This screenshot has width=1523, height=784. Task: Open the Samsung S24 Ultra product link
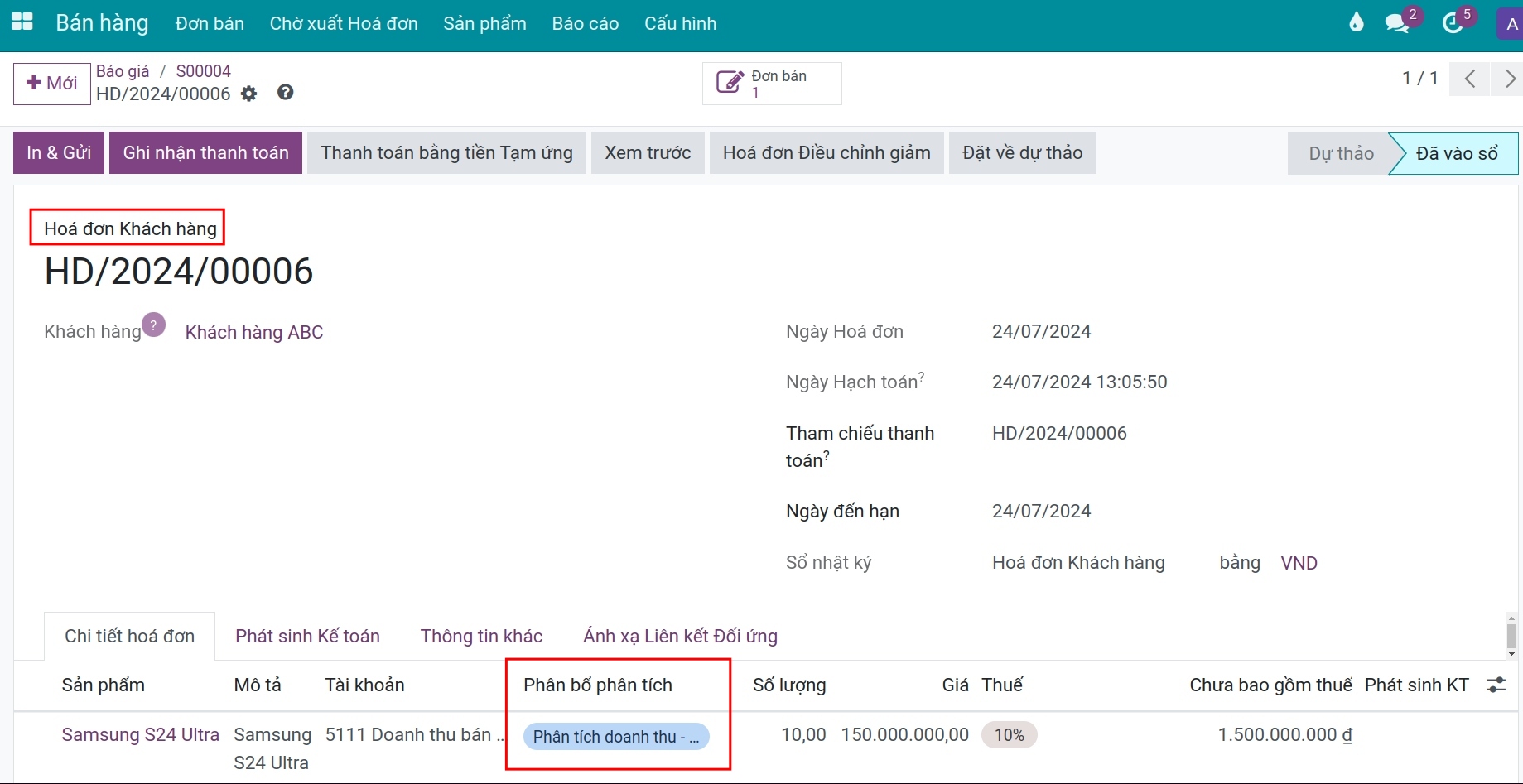141,734
